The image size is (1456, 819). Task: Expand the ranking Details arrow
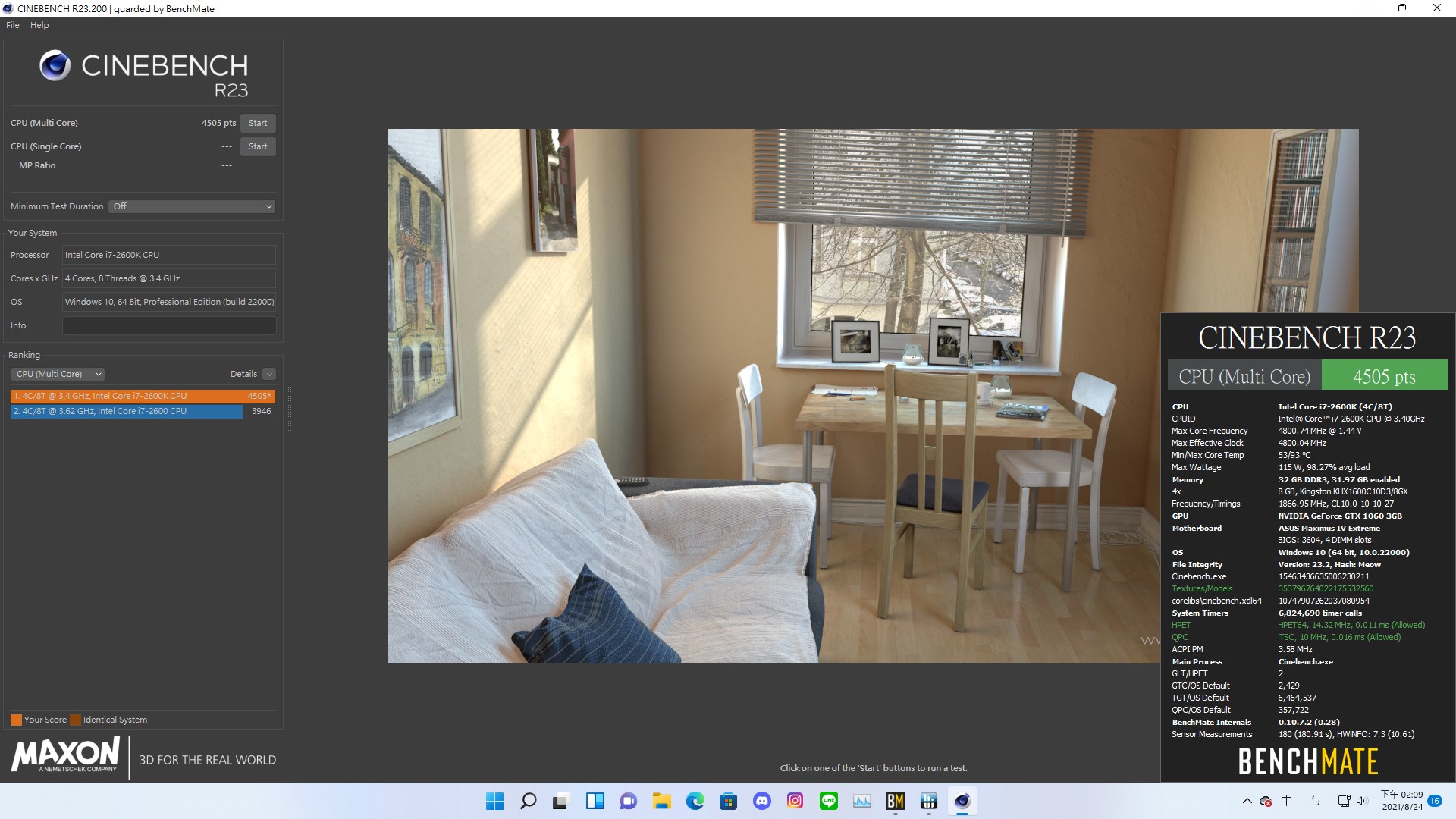tap(269, 374)
